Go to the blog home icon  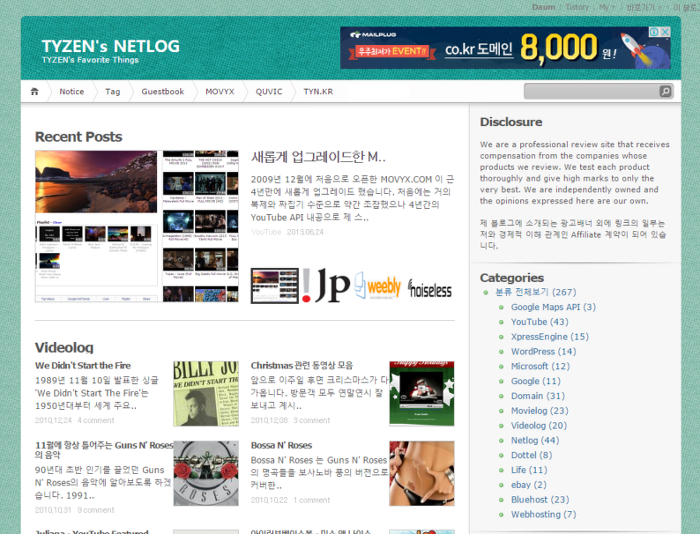click(34, 91)
